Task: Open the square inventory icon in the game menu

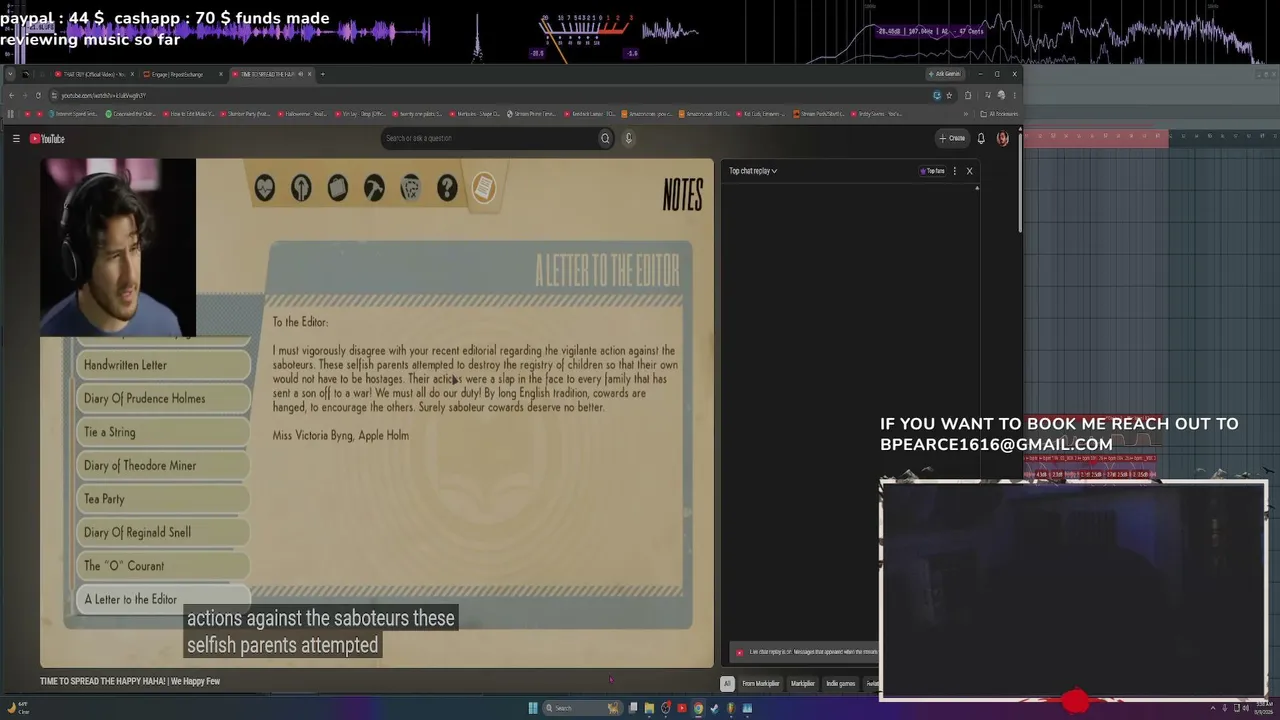Action: (x=337, y=187)
